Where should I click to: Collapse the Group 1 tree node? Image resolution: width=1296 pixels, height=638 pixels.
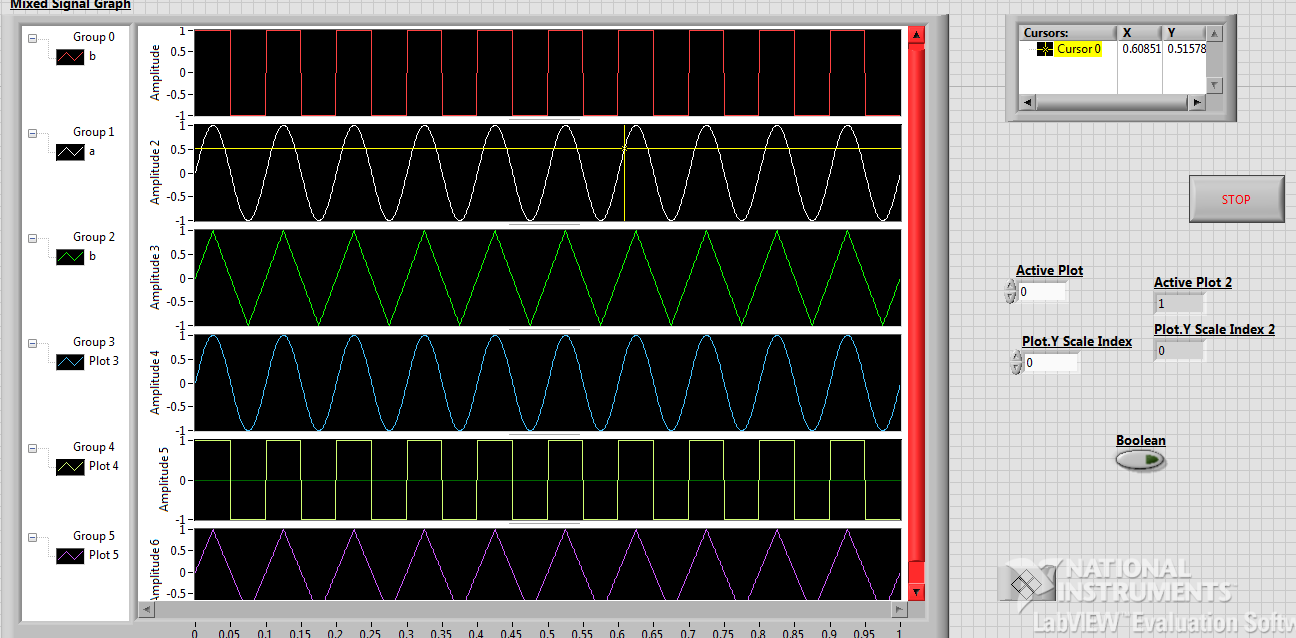pyautogui.click(x=33, y=134)
